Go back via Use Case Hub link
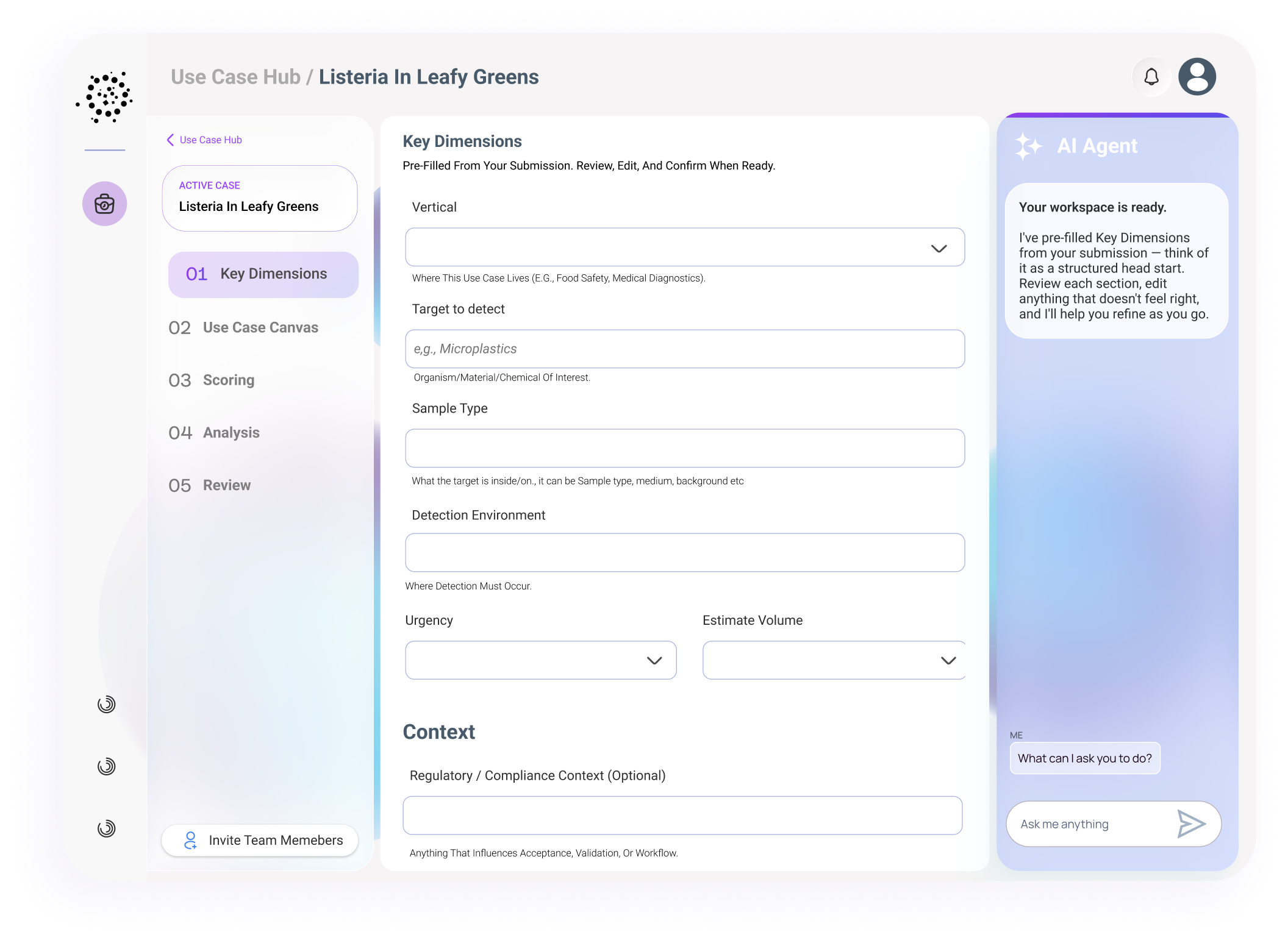 click(205, 140)
